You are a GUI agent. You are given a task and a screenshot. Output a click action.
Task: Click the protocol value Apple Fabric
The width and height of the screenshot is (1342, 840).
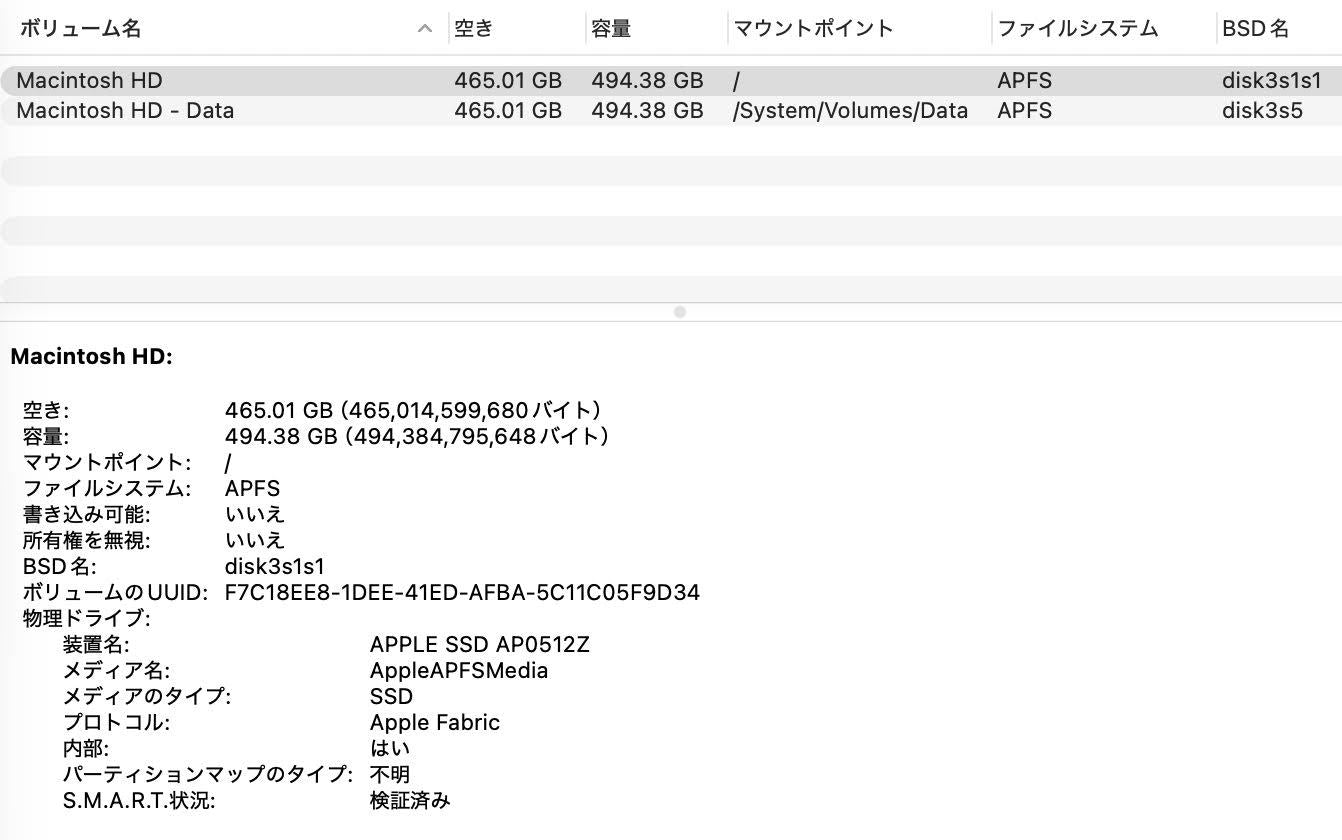click(435, 722)
